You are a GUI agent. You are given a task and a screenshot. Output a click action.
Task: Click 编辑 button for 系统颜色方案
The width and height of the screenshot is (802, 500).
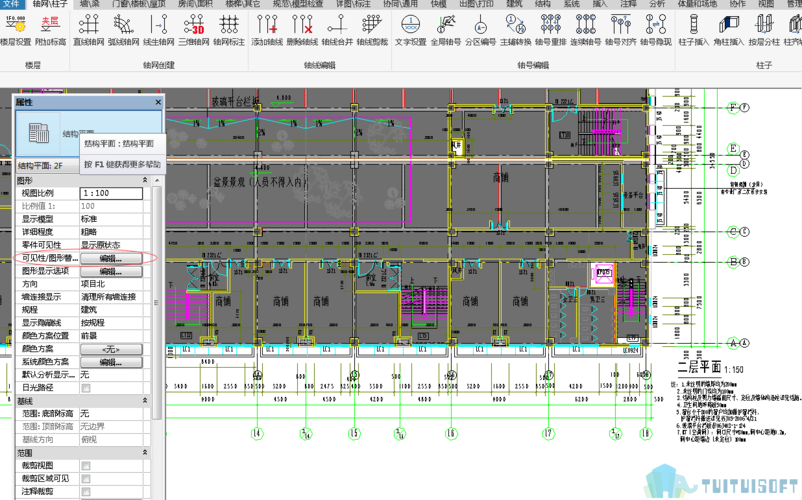tap(111, 362)
